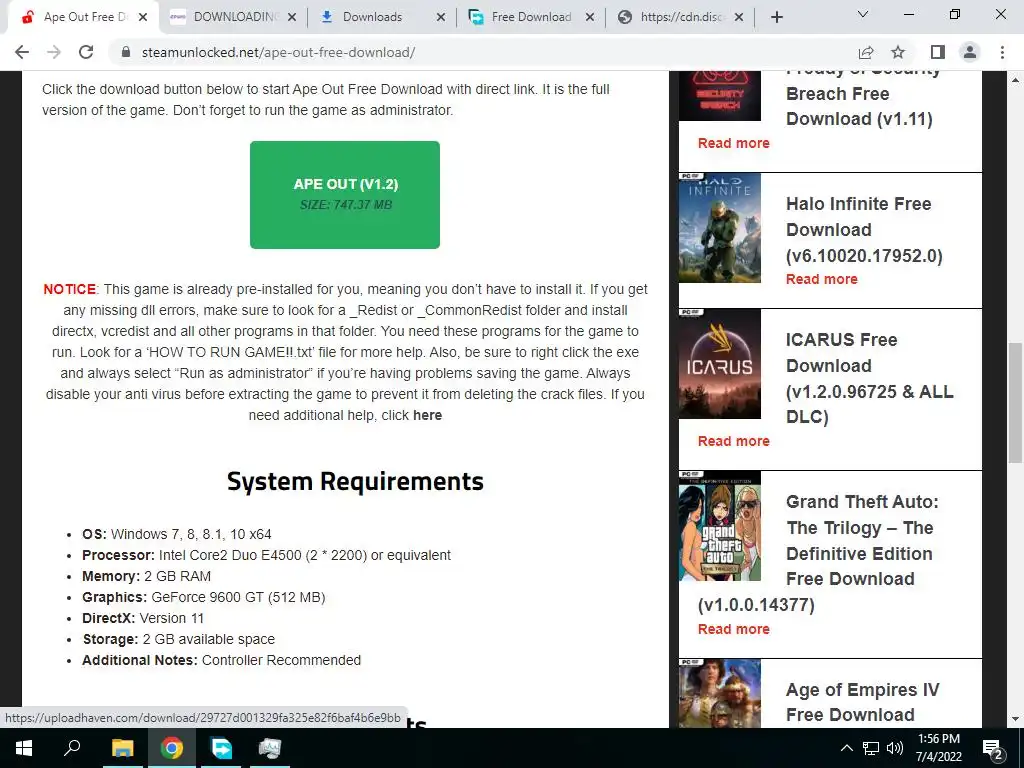
Task: Bookmark this page with the star
Action: point(898,52)
